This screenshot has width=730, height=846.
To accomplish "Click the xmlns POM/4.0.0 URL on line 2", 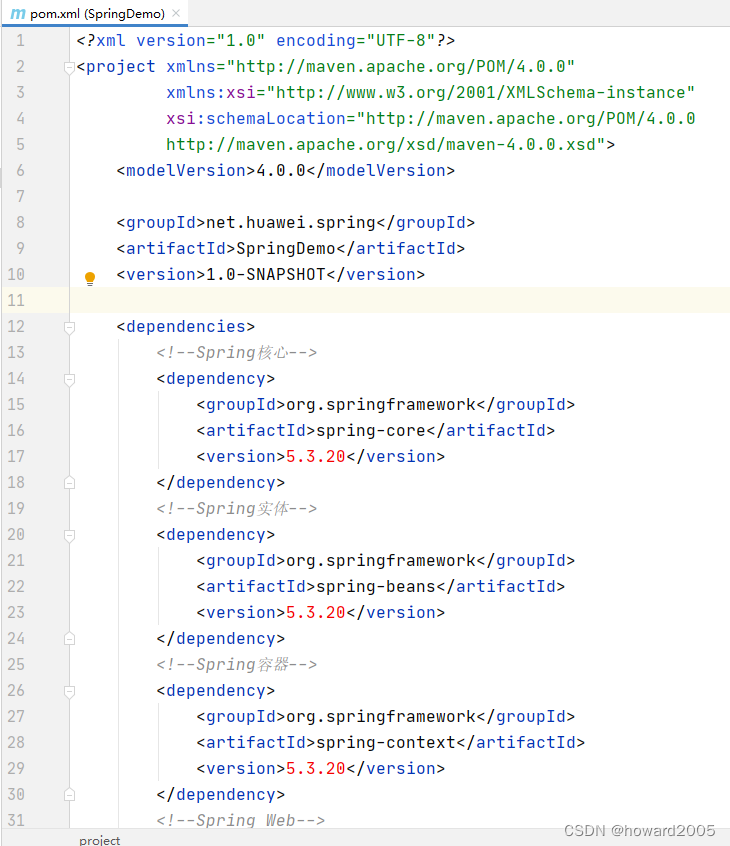I will (x=400, y=66).
